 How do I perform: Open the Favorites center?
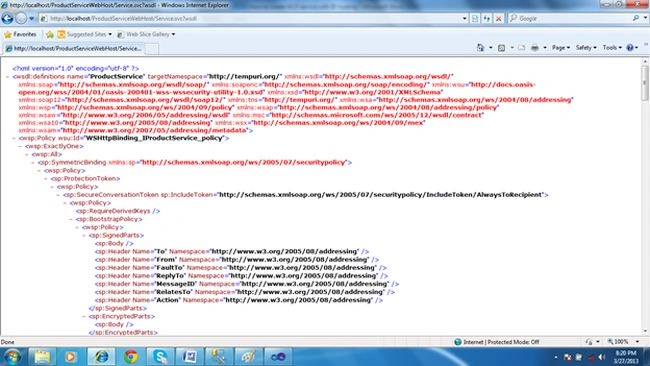click(20, 34)
